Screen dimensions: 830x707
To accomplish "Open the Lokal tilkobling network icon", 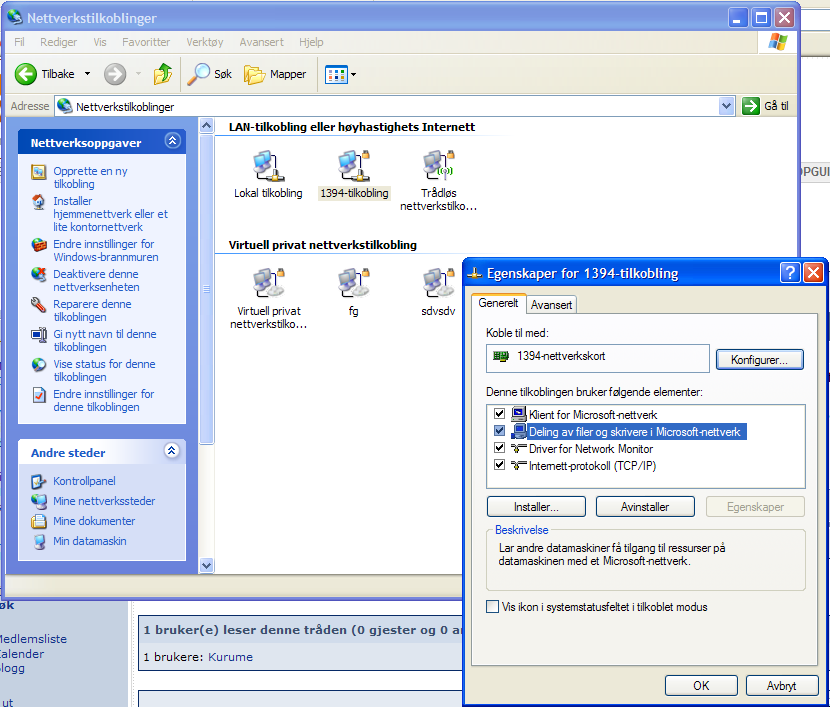I will tap(267, 165).
